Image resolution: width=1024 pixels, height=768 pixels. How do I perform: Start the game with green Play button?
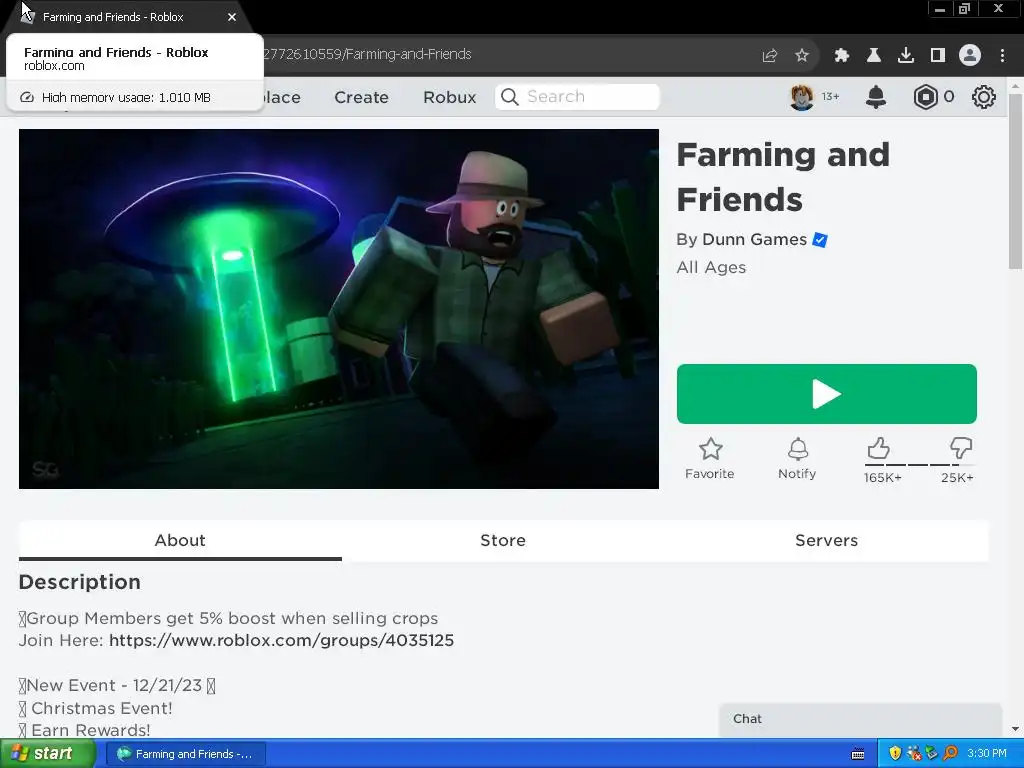tap(826, 394)
